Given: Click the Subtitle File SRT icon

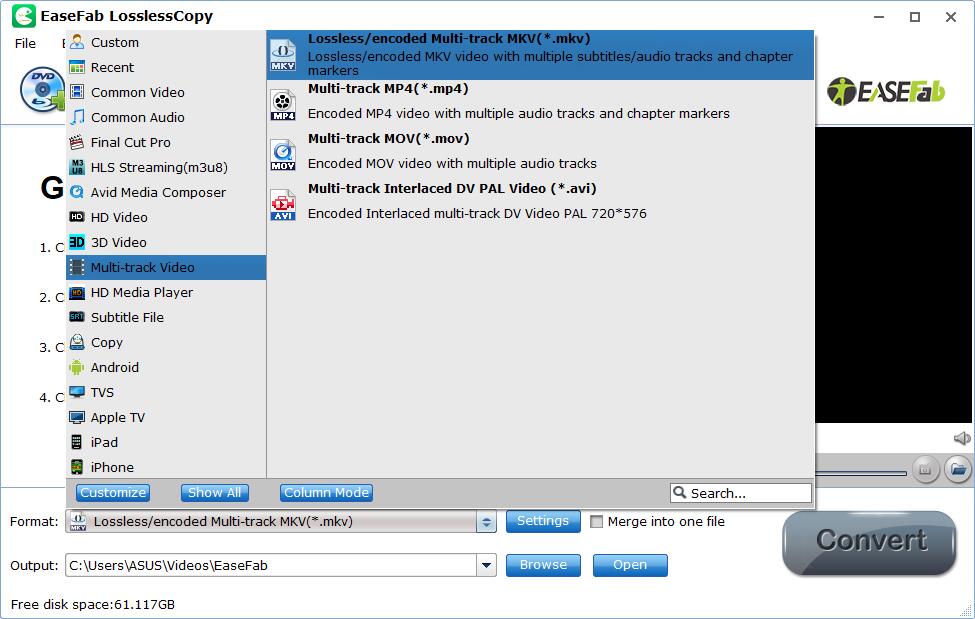Looking at the screenshot, I should coord(77,317).
